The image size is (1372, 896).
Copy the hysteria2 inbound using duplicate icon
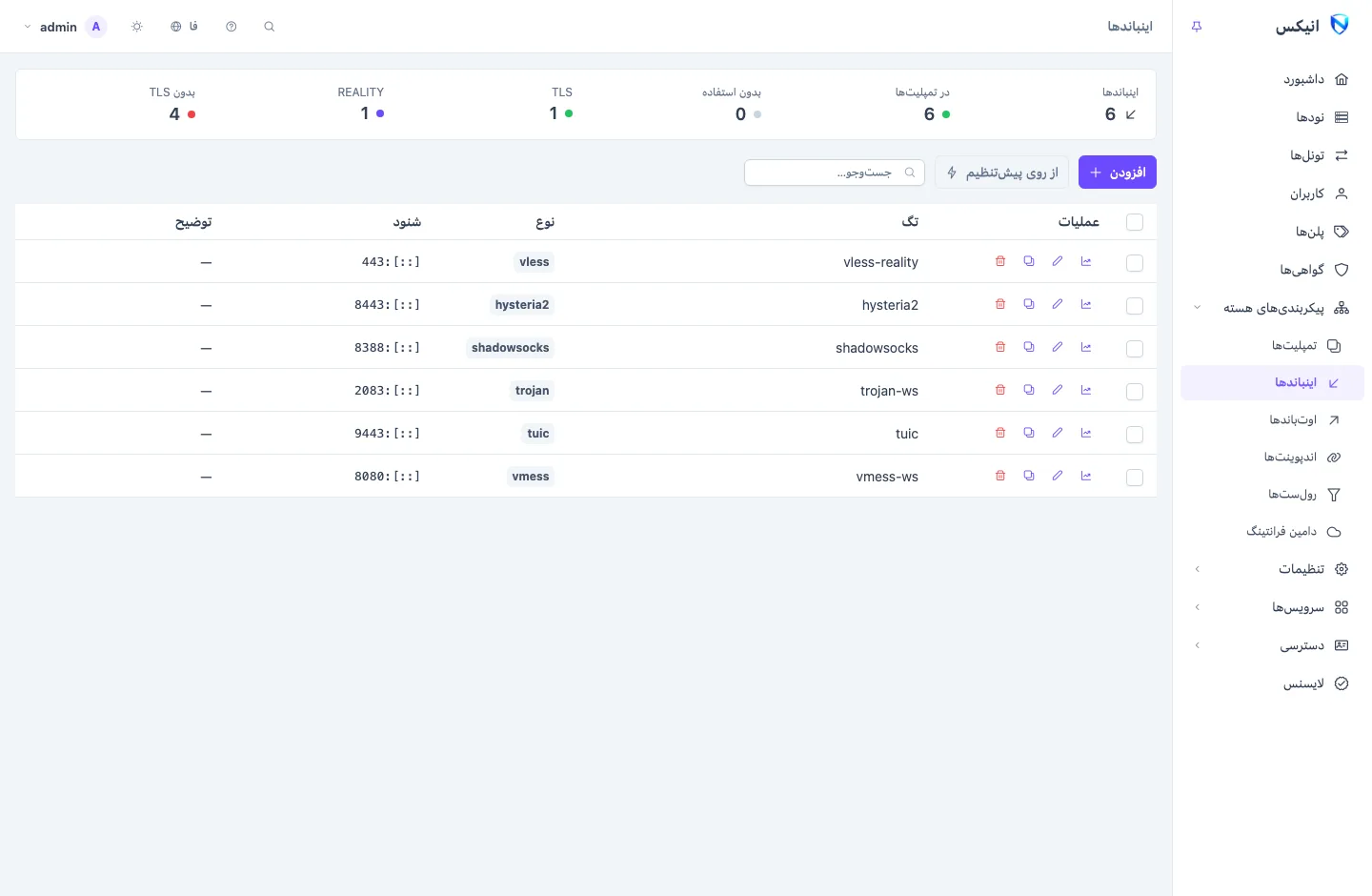click(x=1029, y=304)
